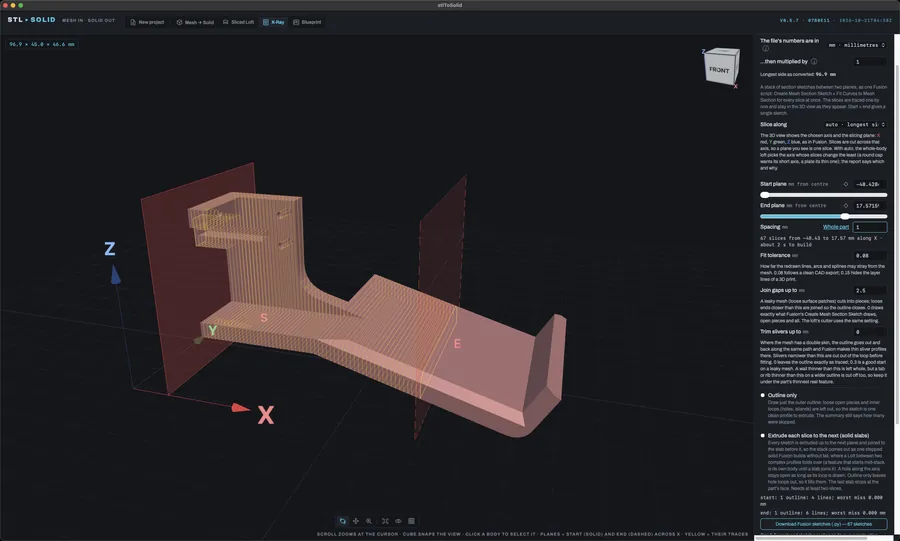900x541 pixels.
Task: Click the "67 slices from -48.43 to 17.57" summary text
Action: 822,241
